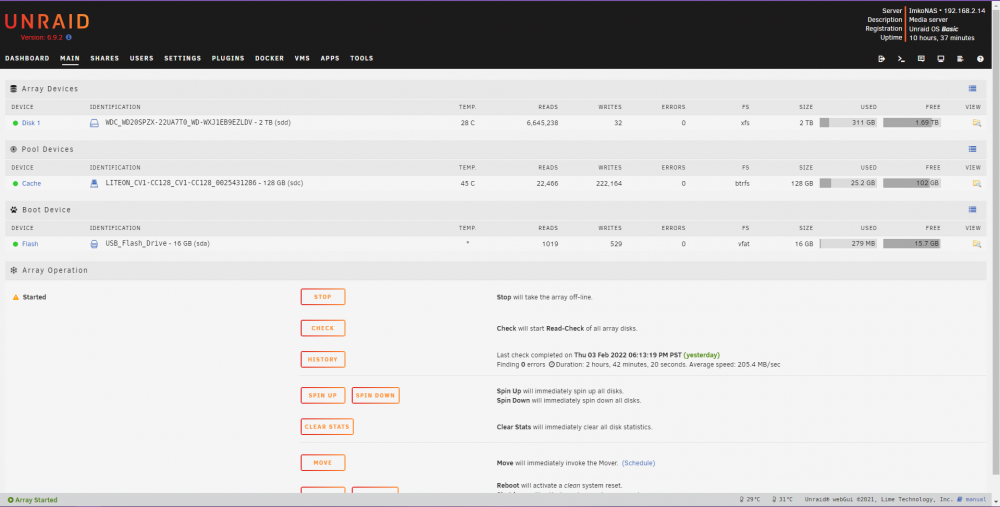Click the Clear Stats button
This screenshot has height=507, width=1000.
tap(327, 427)
